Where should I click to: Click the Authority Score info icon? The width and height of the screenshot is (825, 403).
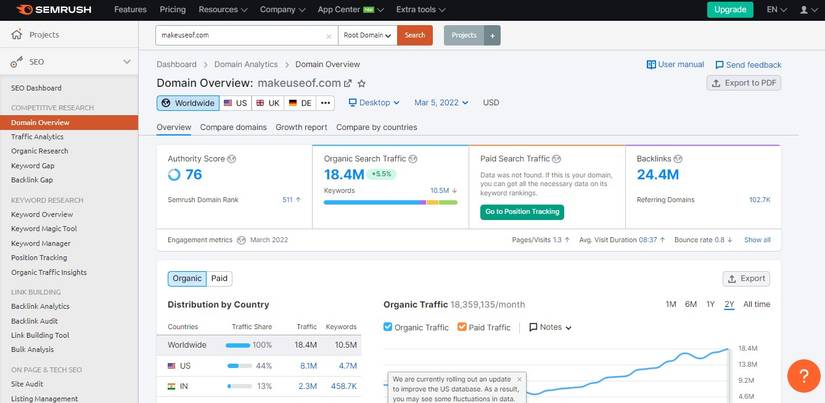point(231,158)
